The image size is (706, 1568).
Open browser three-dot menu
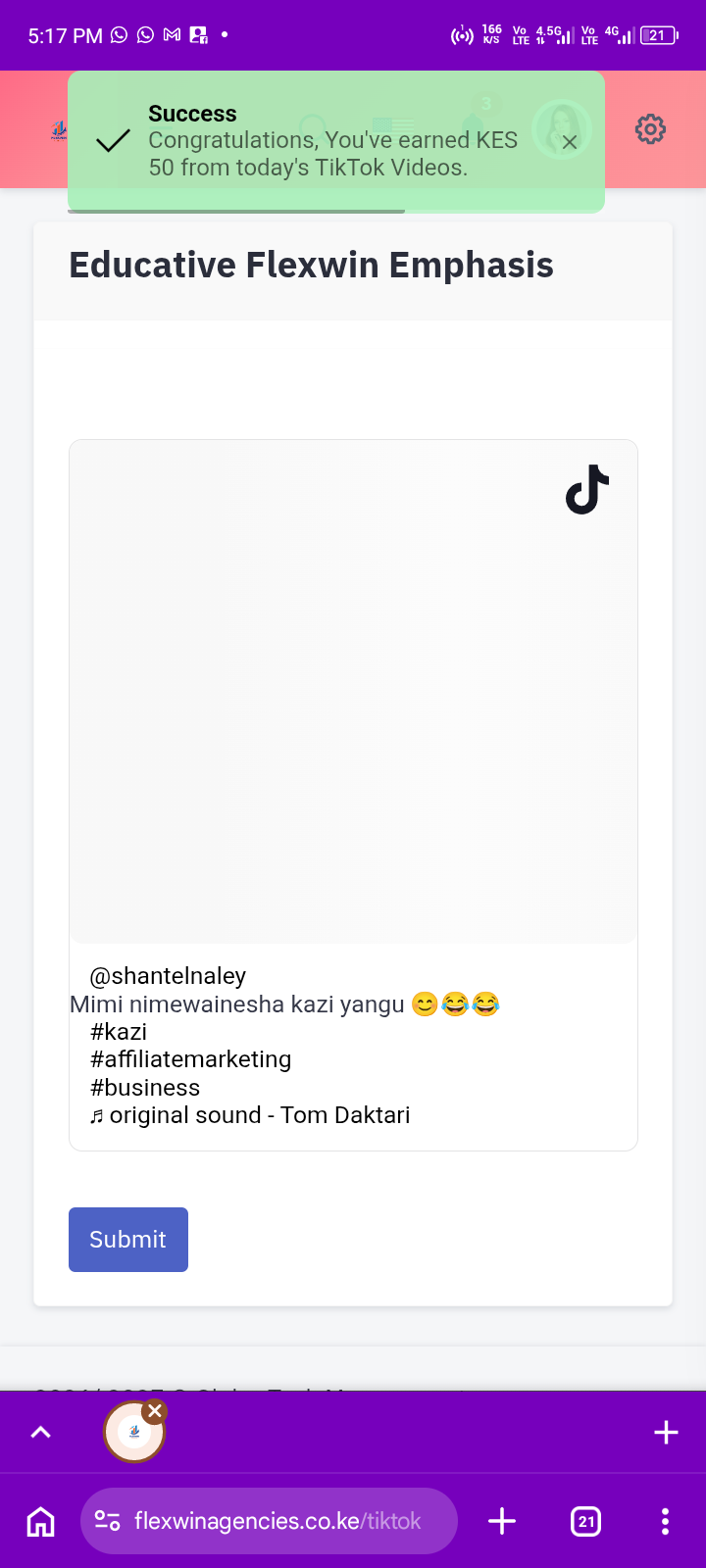click(665, 1521)
